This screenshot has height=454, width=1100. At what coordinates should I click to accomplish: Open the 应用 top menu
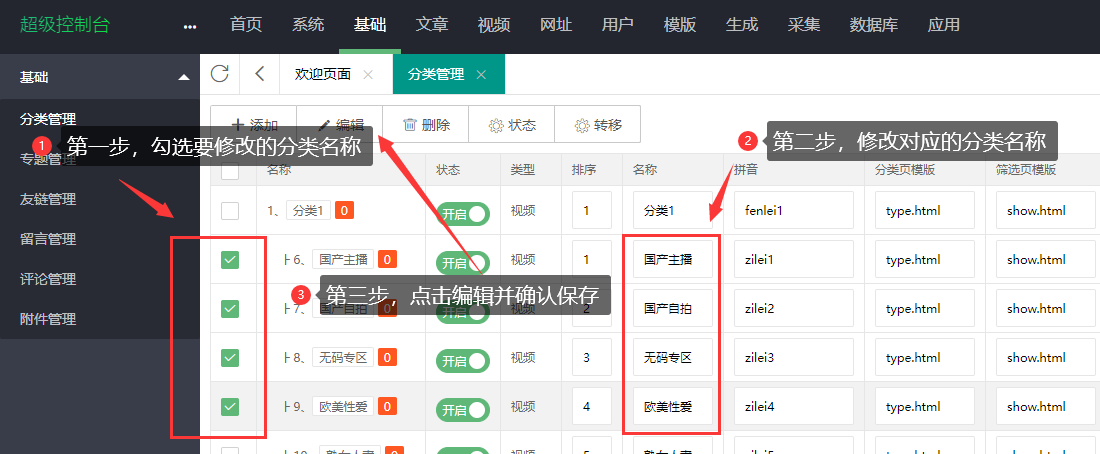click(x=944, y=25)
